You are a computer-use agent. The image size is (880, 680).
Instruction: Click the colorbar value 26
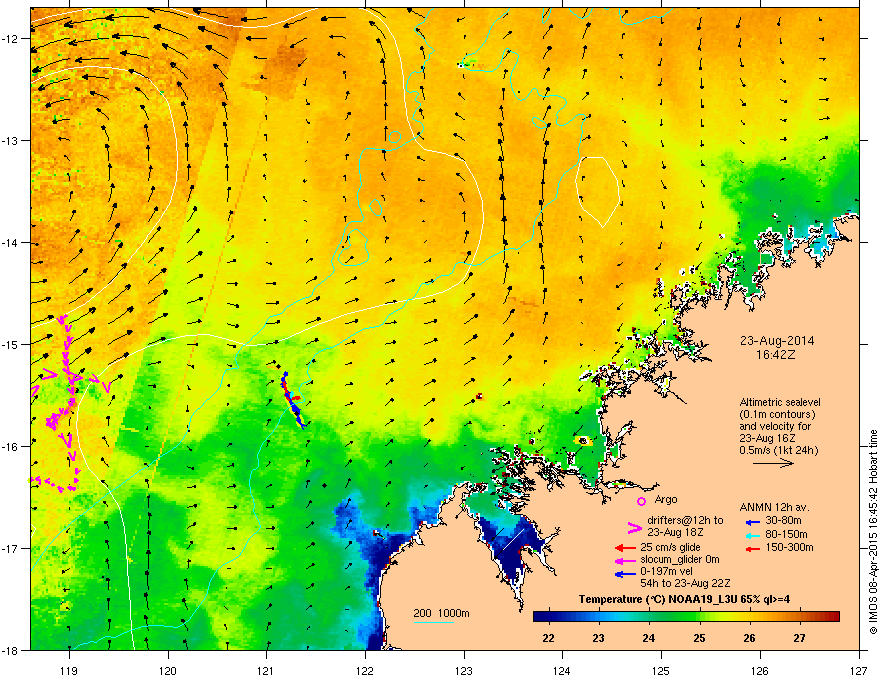[x=749, y=638]
